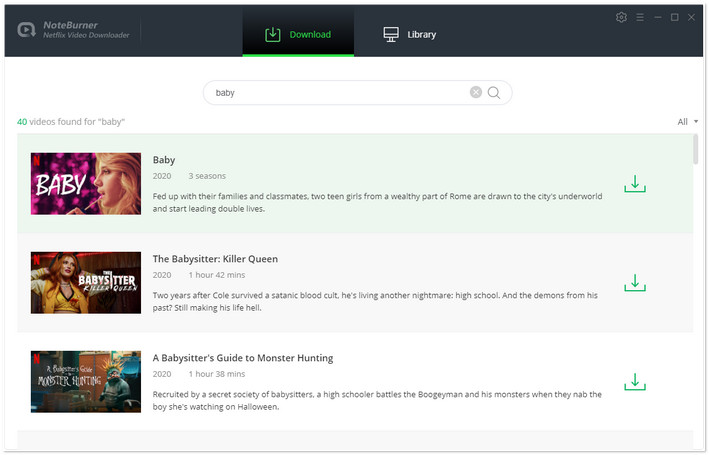Image resolution: width=709 pixels, height=455 pixels.
Task: Clear the search box text
Action: click(x=476, y=92)
